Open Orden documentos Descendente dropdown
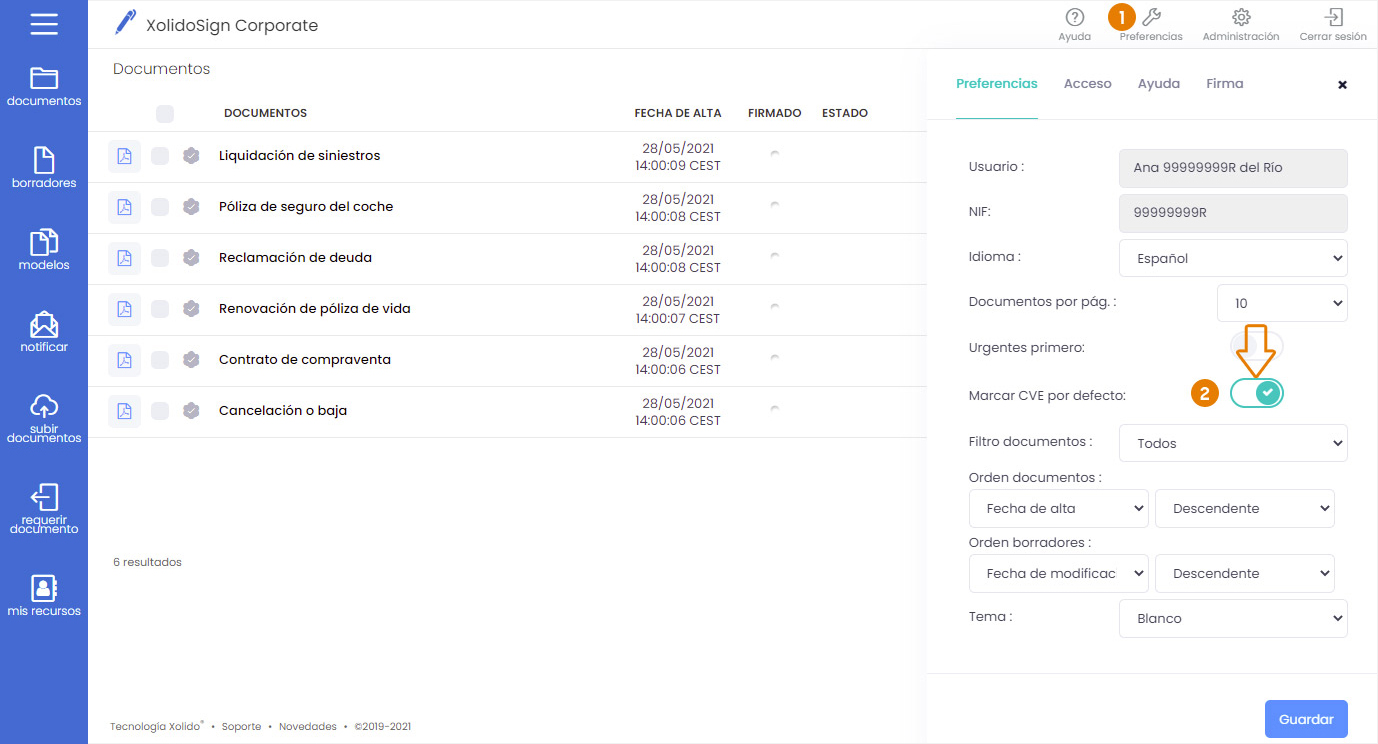This screenshot has height=744, width=1378. point(1245,508)
